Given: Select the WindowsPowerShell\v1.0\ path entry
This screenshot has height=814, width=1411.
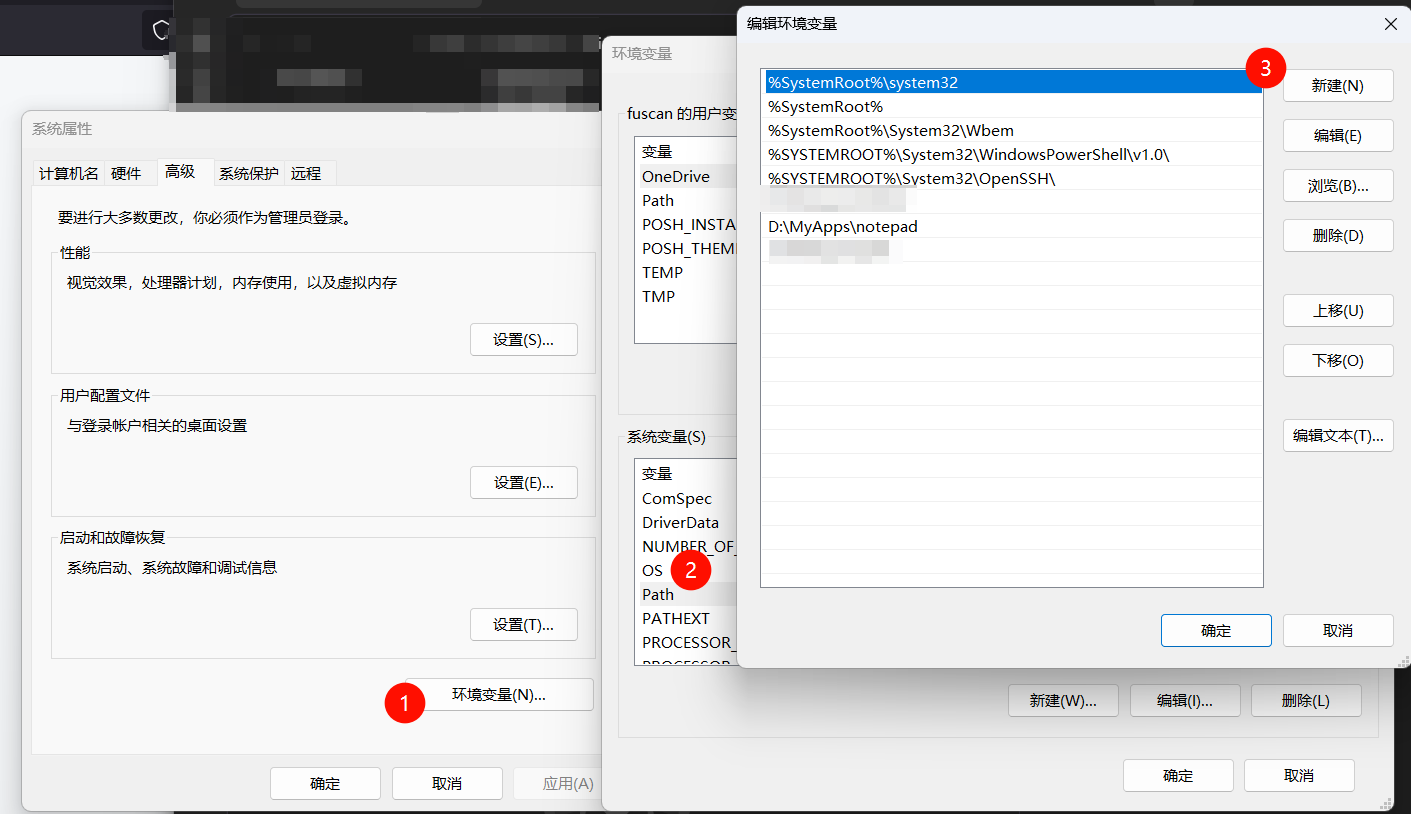Looking at the screenshot, I should 967,155.
